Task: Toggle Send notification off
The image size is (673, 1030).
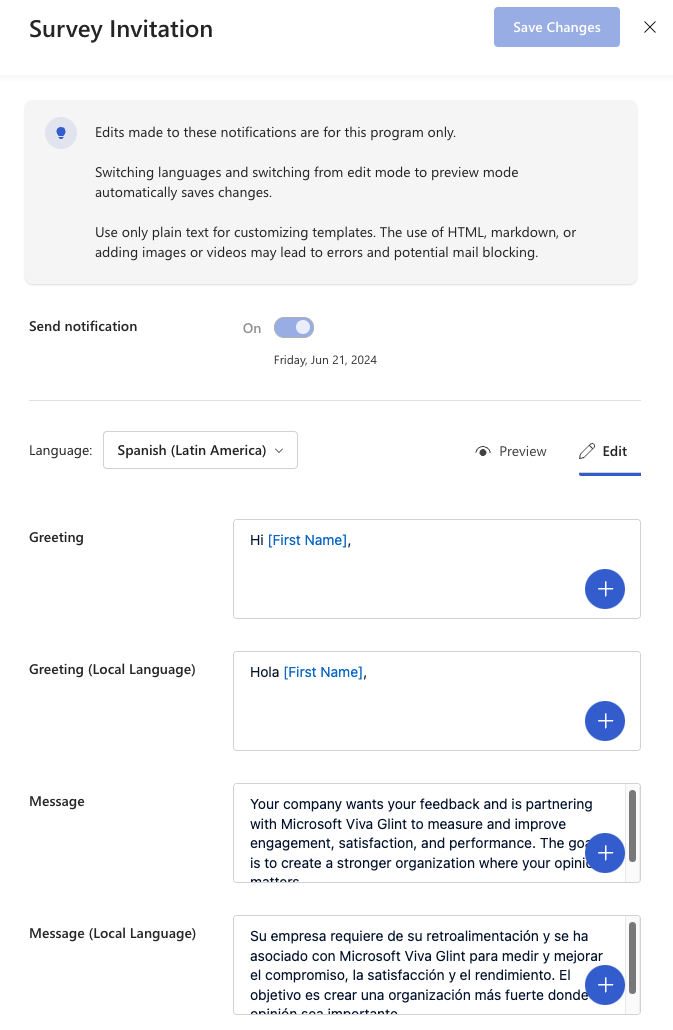Action: (293, 327)
